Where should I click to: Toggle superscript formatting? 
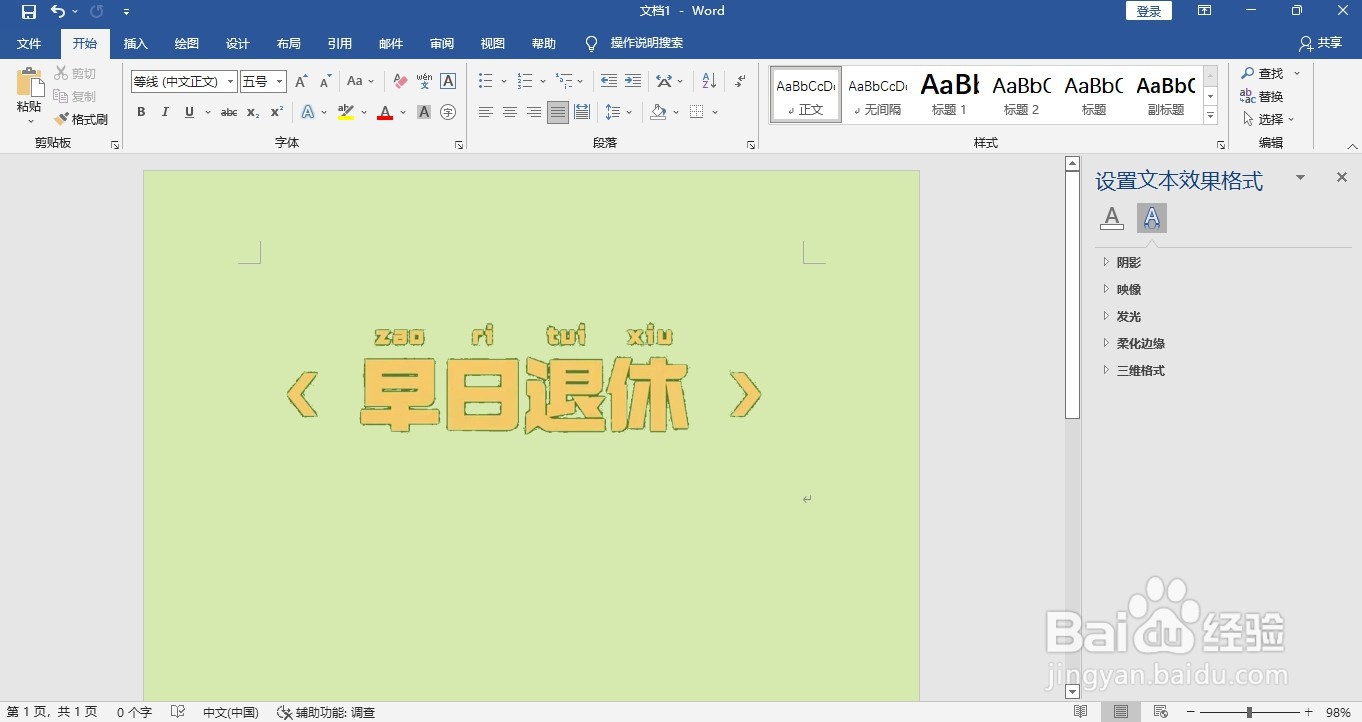point(276,112)
